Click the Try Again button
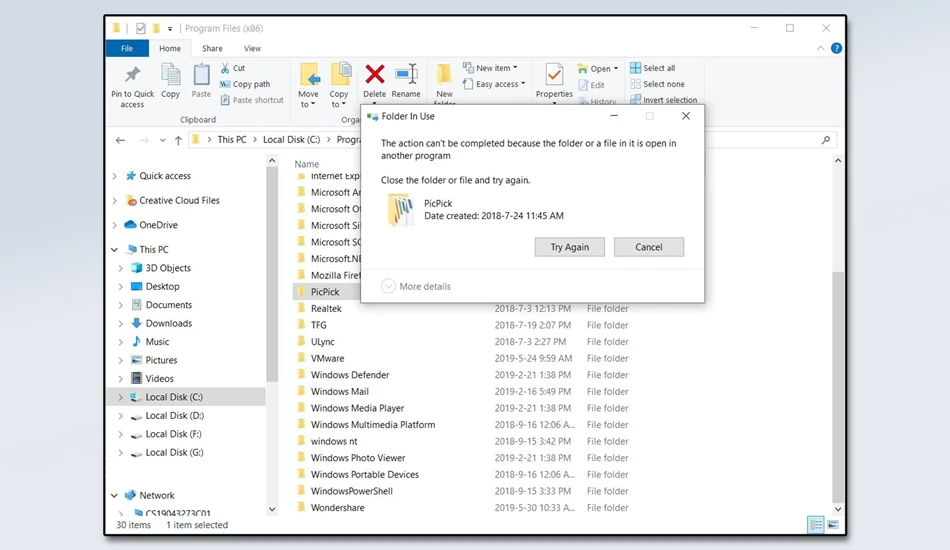 (x=570, y=247)
